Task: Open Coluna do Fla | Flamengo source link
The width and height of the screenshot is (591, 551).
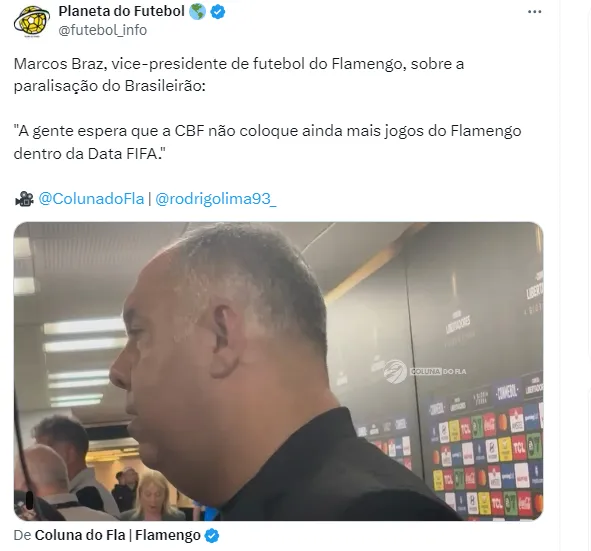Action: coord(118,535)
